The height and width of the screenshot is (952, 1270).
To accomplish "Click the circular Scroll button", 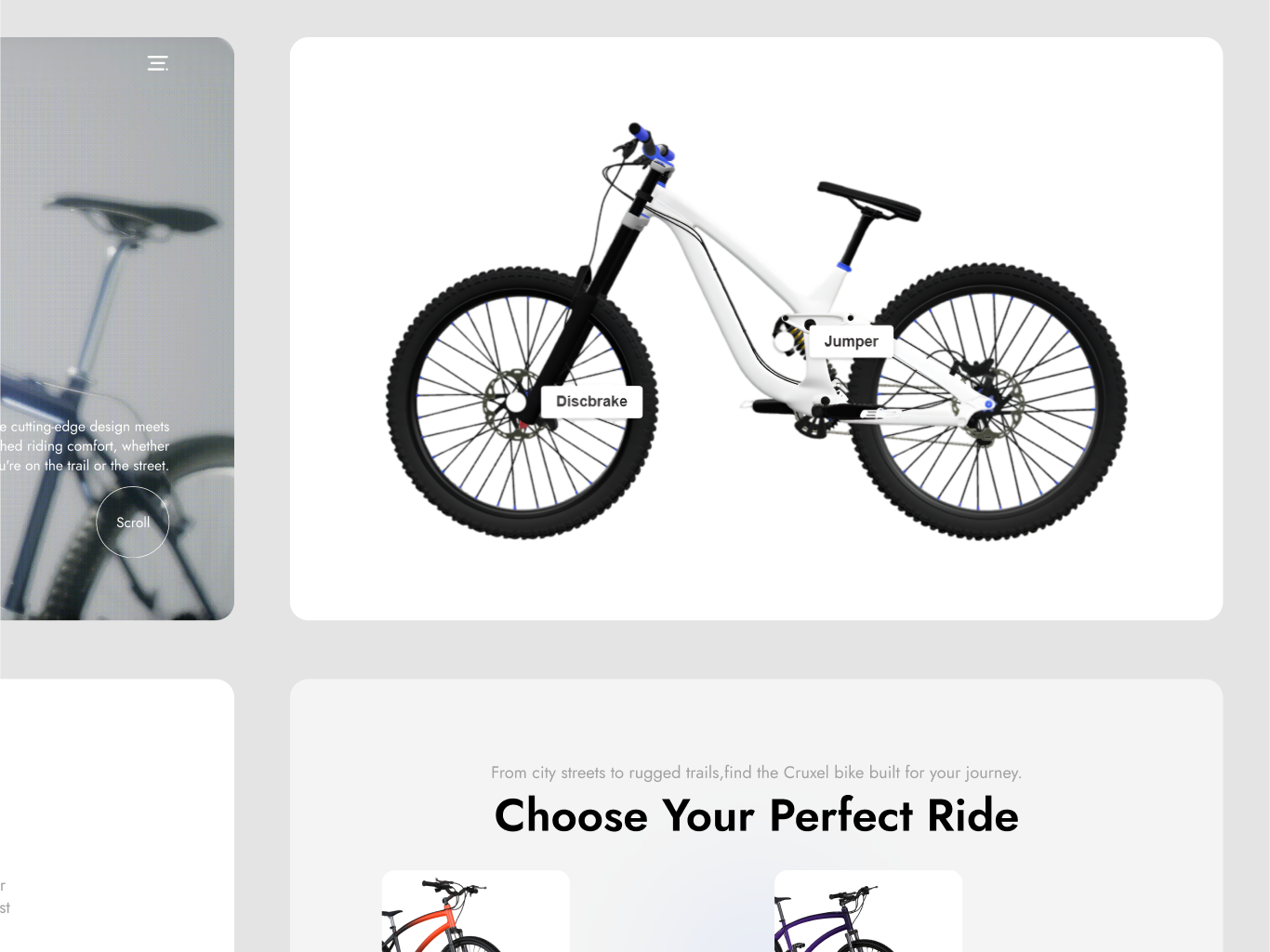I will coord(133,522).
